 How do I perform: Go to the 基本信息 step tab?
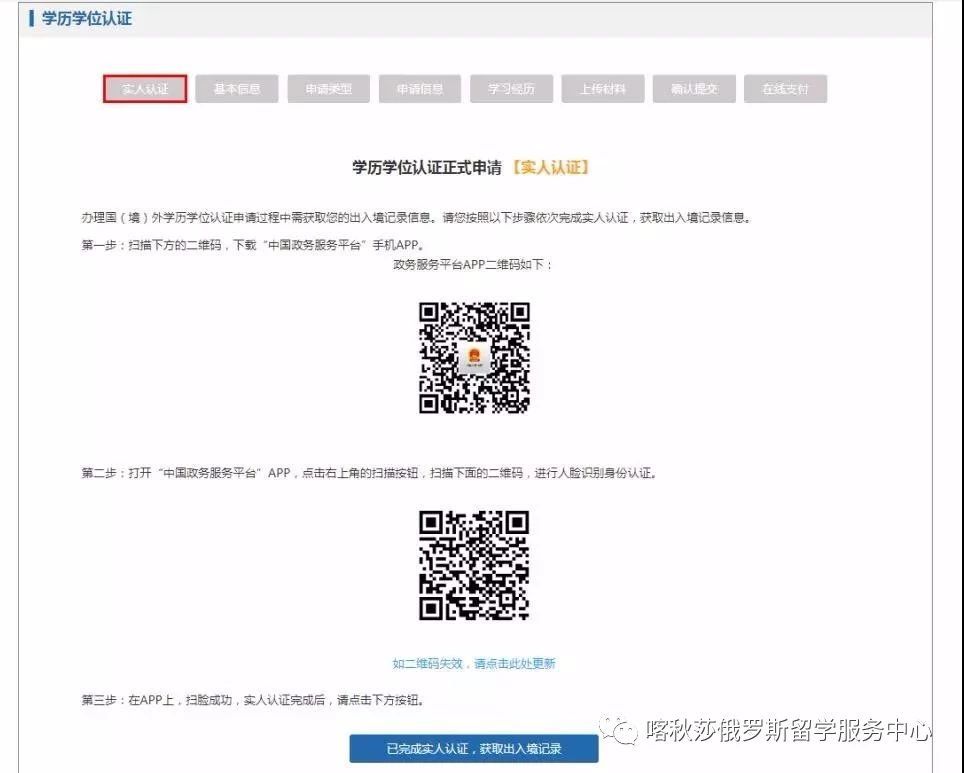237,89
